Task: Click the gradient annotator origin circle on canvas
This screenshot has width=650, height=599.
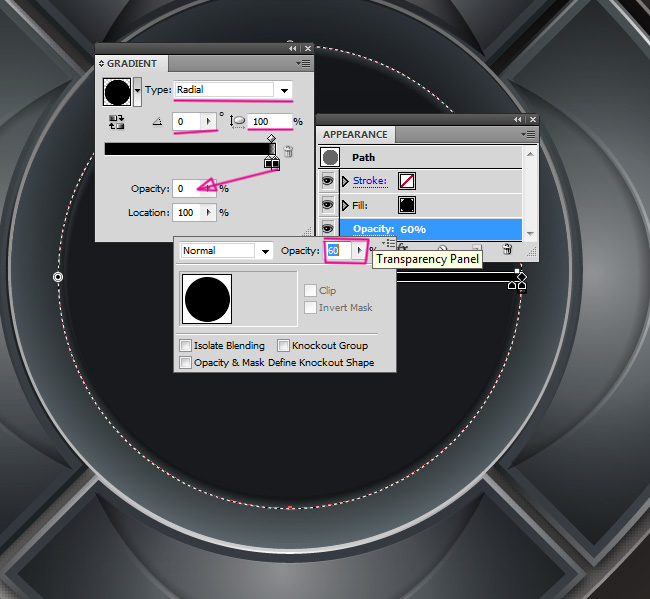Action: (x=58, y=277)
